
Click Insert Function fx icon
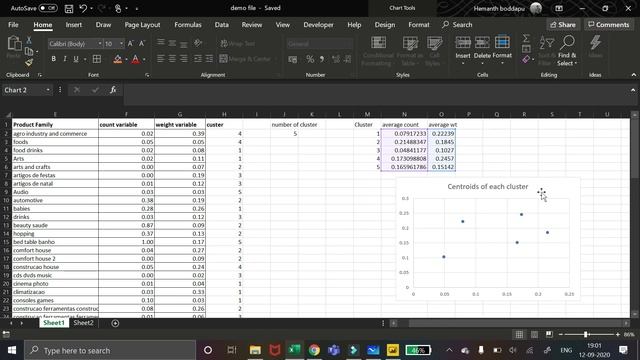tap(113, 90)
